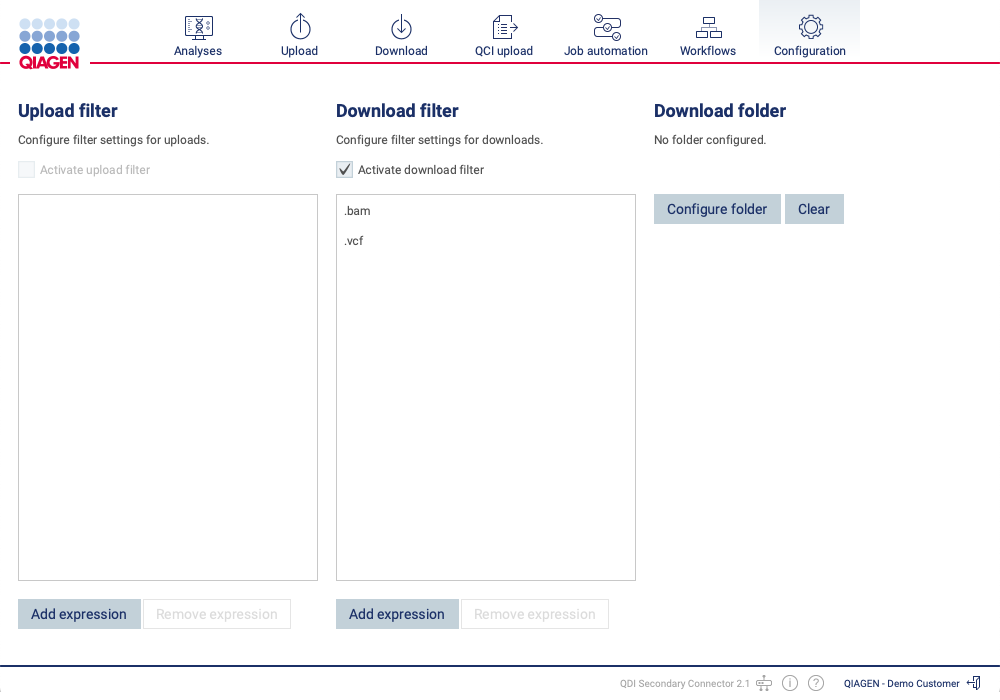
Task: Click the QIAGEN logo
Action: tap(49, 42)
